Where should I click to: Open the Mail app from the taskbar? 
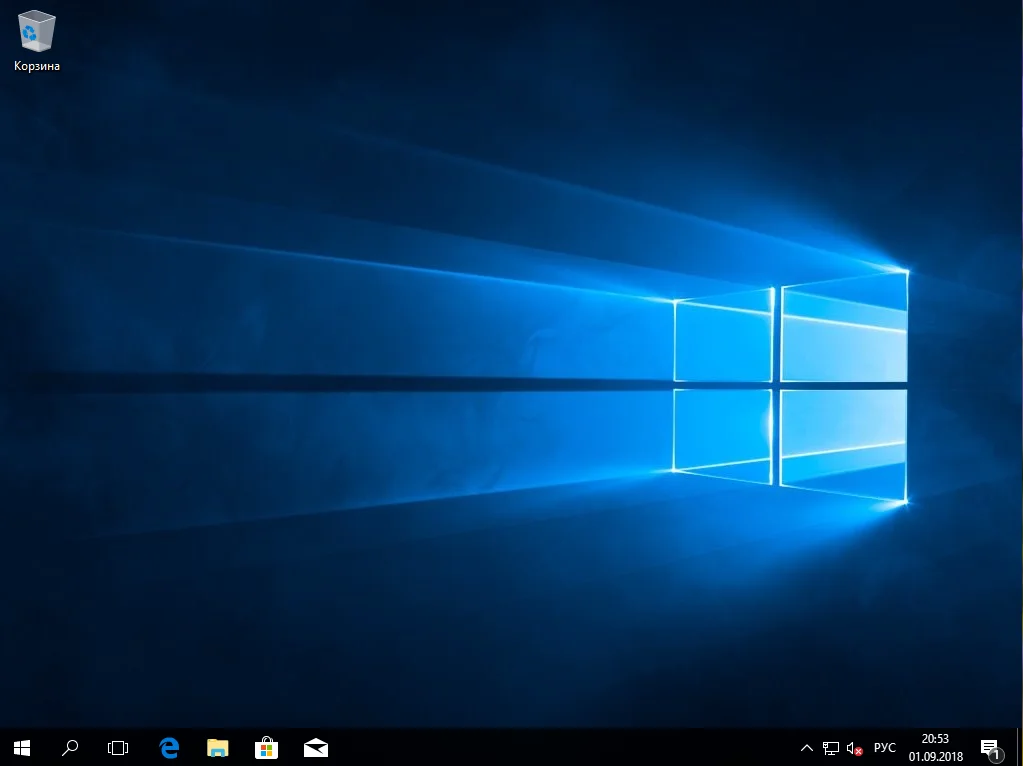316,747
